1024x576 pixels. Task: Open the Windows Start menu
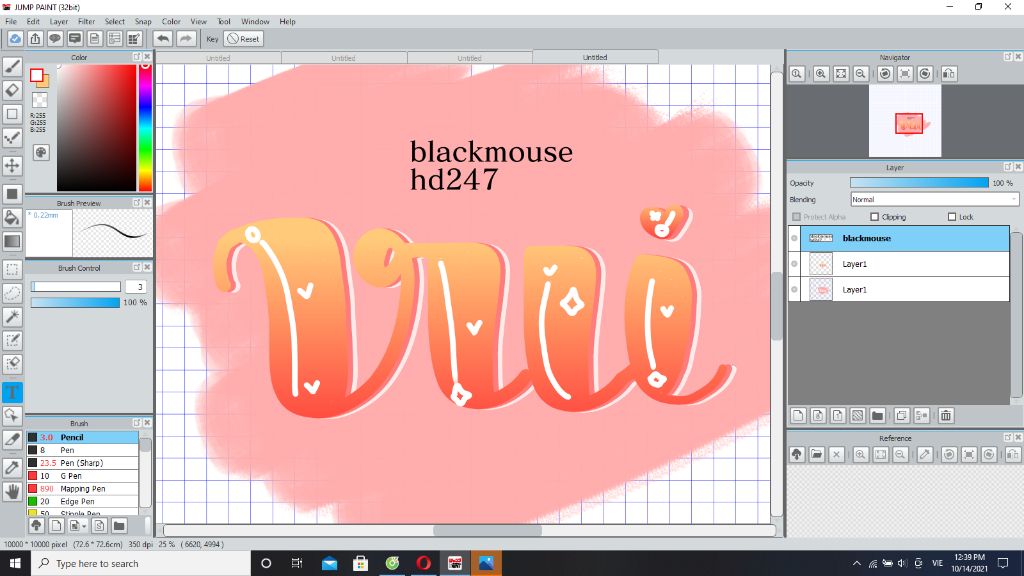15,563
